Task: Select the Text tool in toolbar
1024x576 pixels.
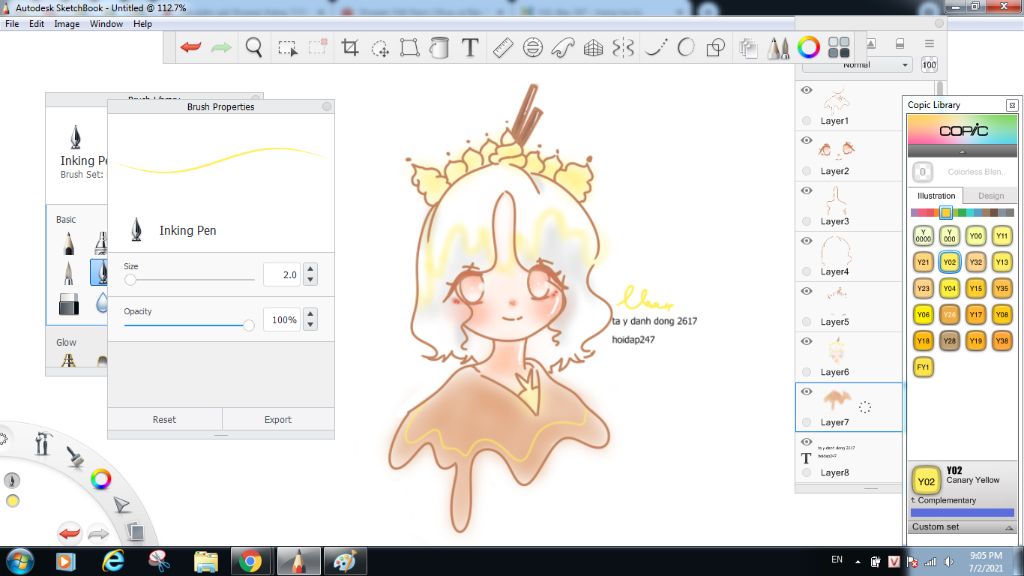Action: click(470, 47)
